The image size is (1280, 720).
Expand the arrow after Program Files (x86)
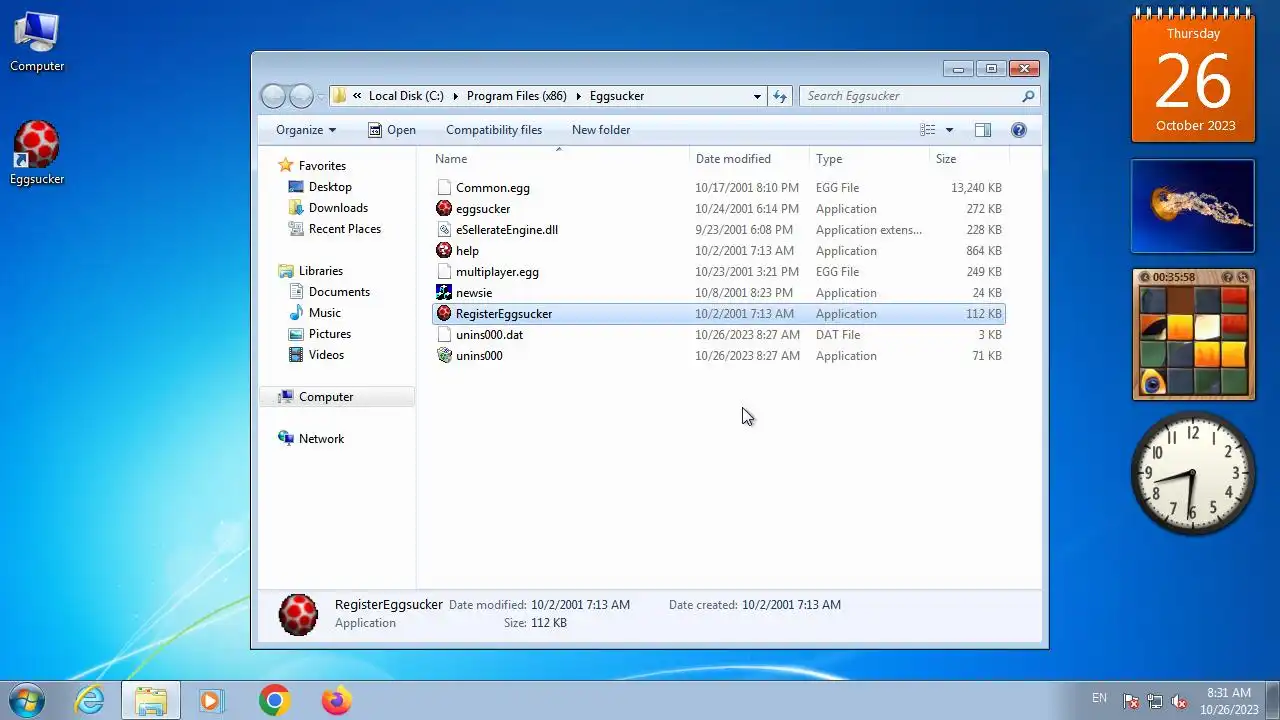coord(578,96)
